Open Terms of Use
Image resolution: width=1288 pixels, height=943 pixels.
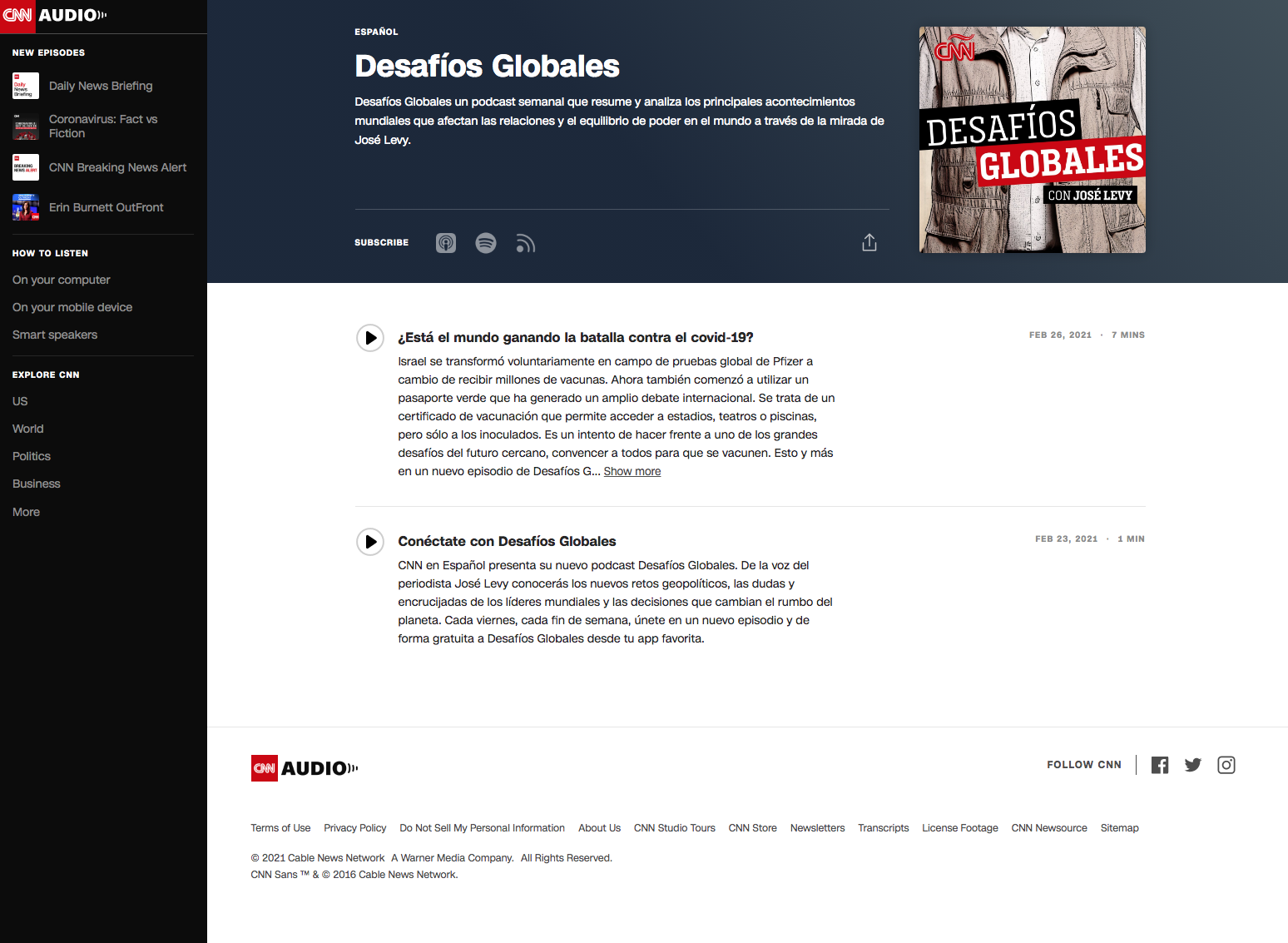(280, 828)
